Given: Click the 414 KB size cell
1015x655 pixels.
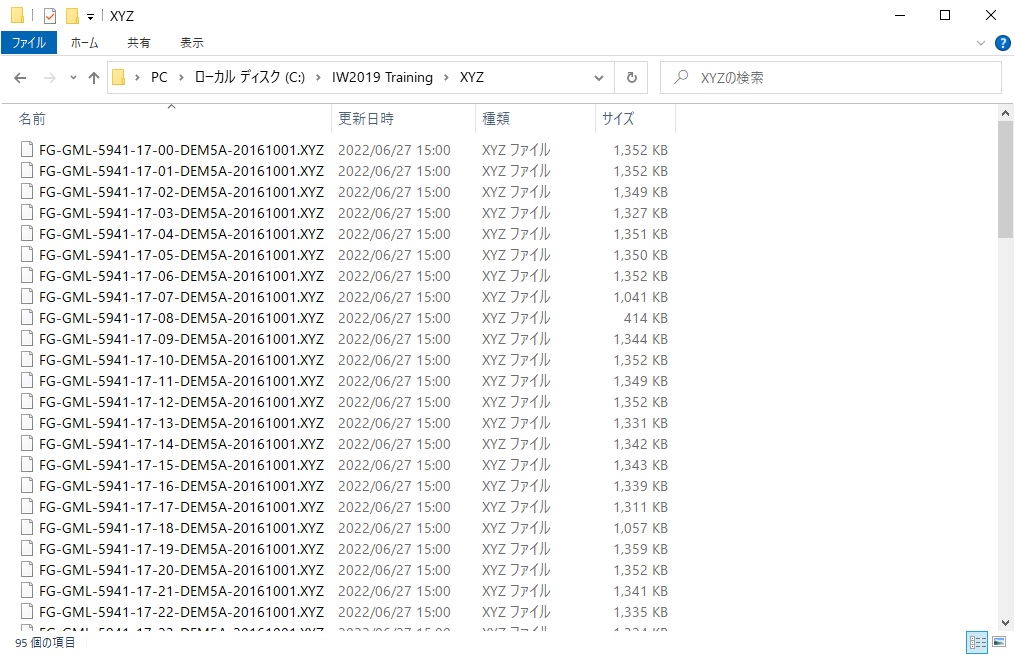Looking at the screenshot, I should point(645,318).
